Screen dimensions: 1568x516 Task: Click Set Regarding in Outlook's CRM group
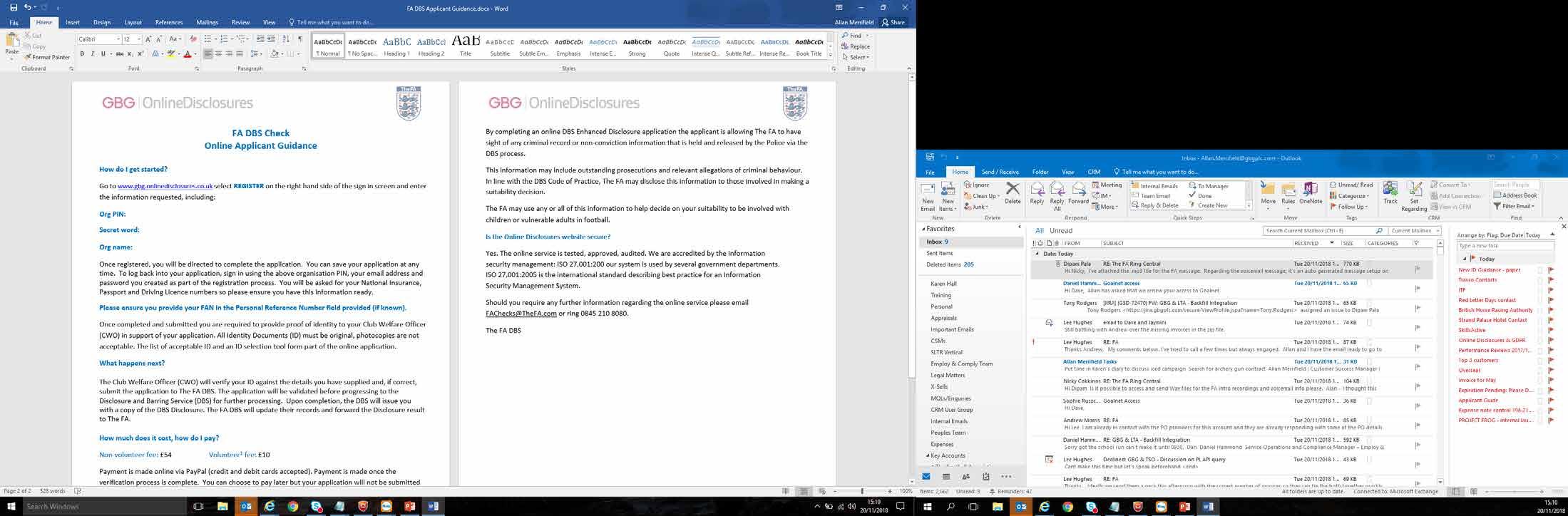click(x=1414, y=196)
